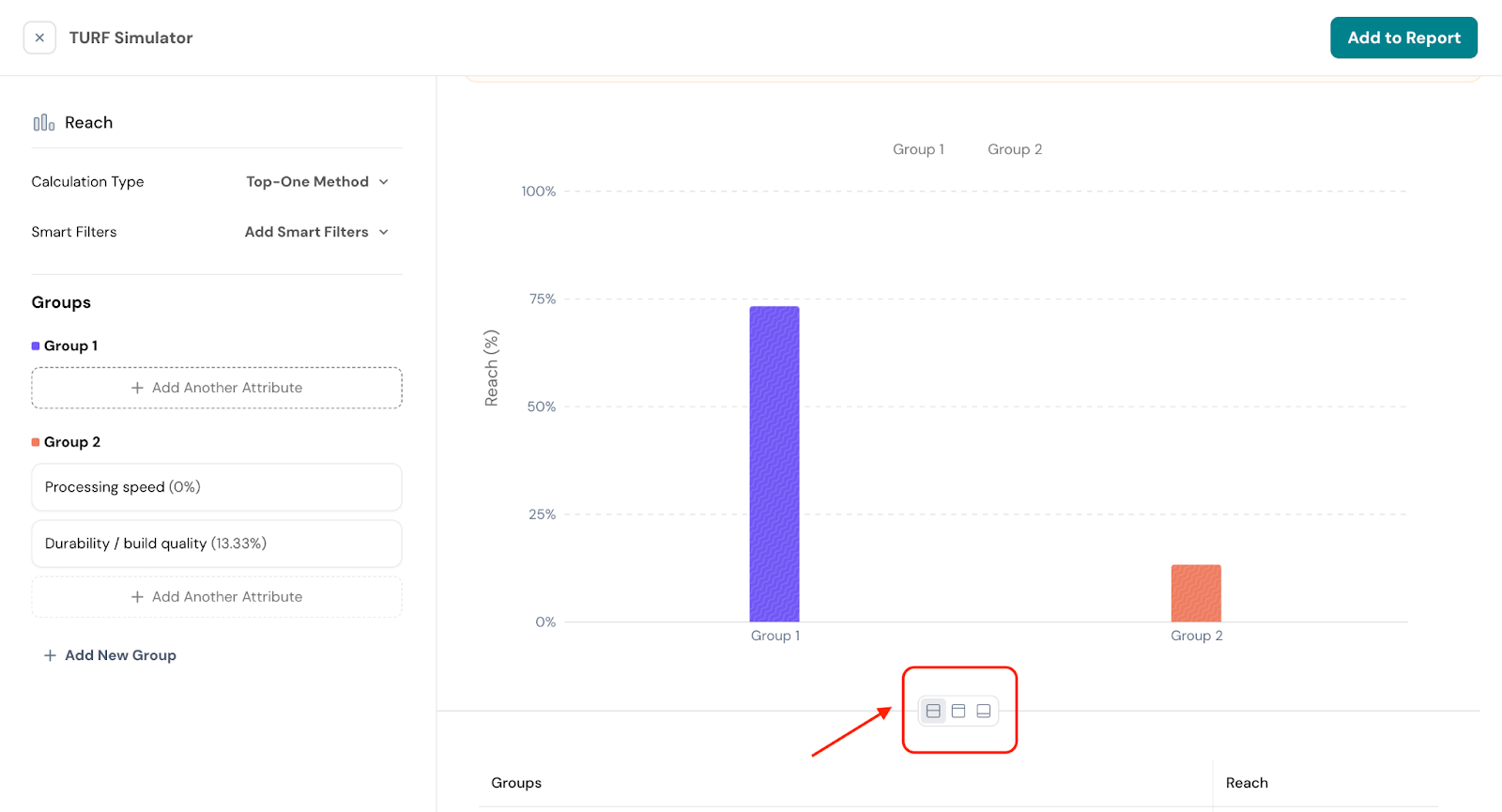
Task: Select the bottom-panel layout icon
Action: pyautogui.click(x=984, y=712)
